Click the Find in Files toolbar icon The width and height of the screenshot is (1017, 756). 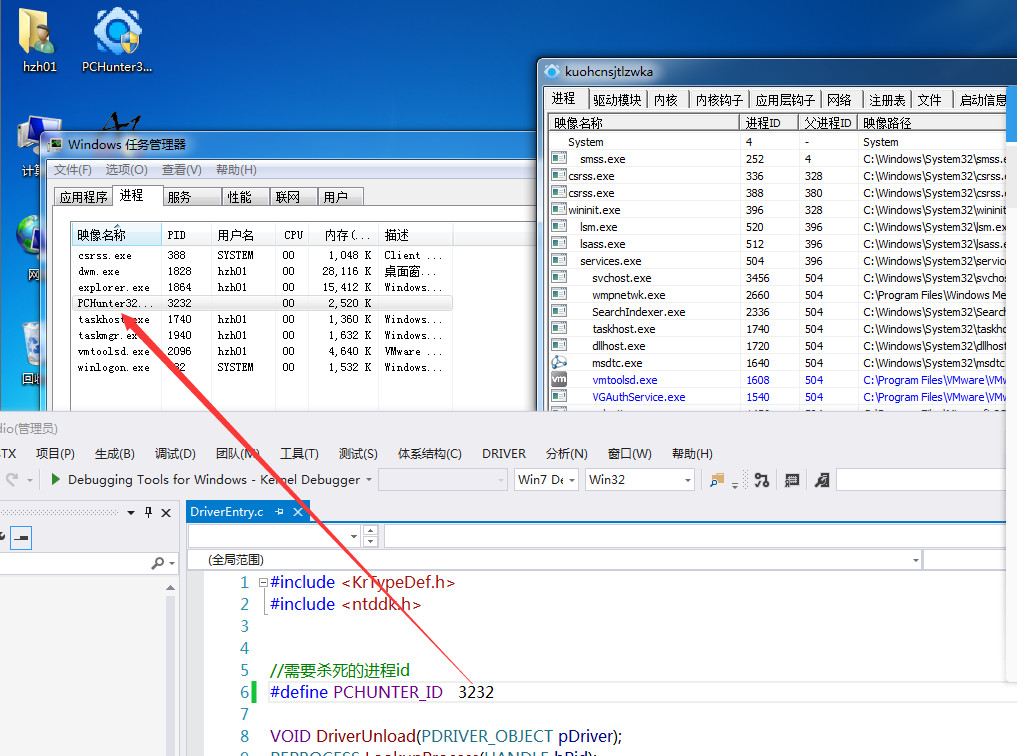point(717,480)
